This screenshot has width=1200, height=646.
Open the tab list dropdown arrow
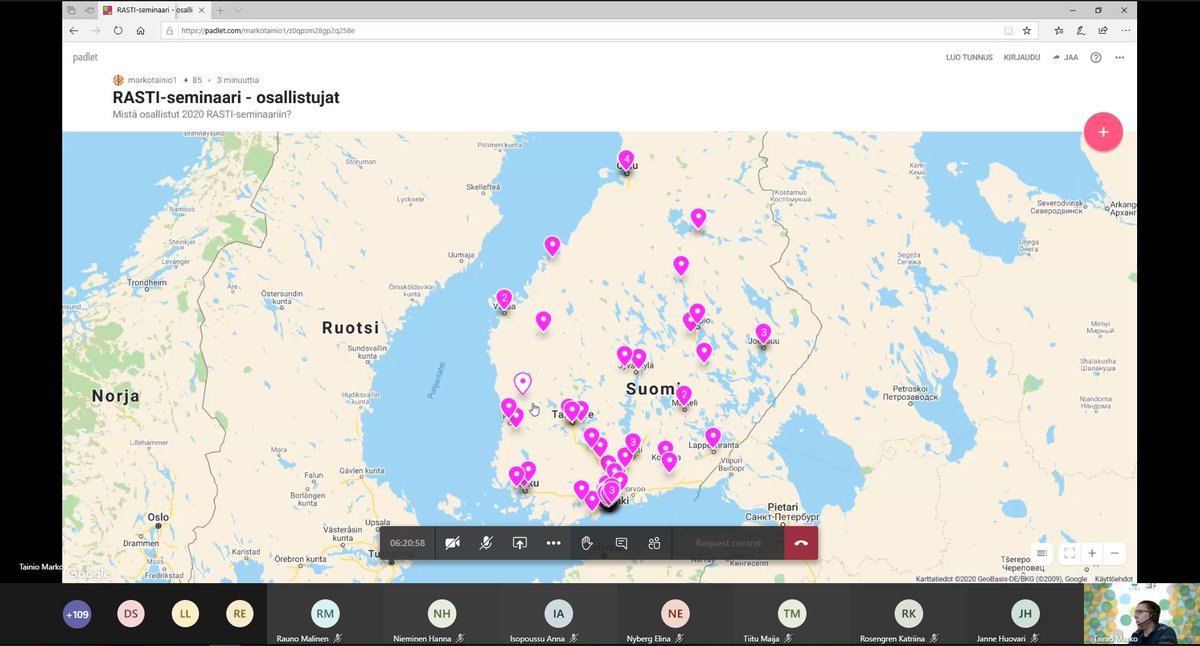[237, 9]
